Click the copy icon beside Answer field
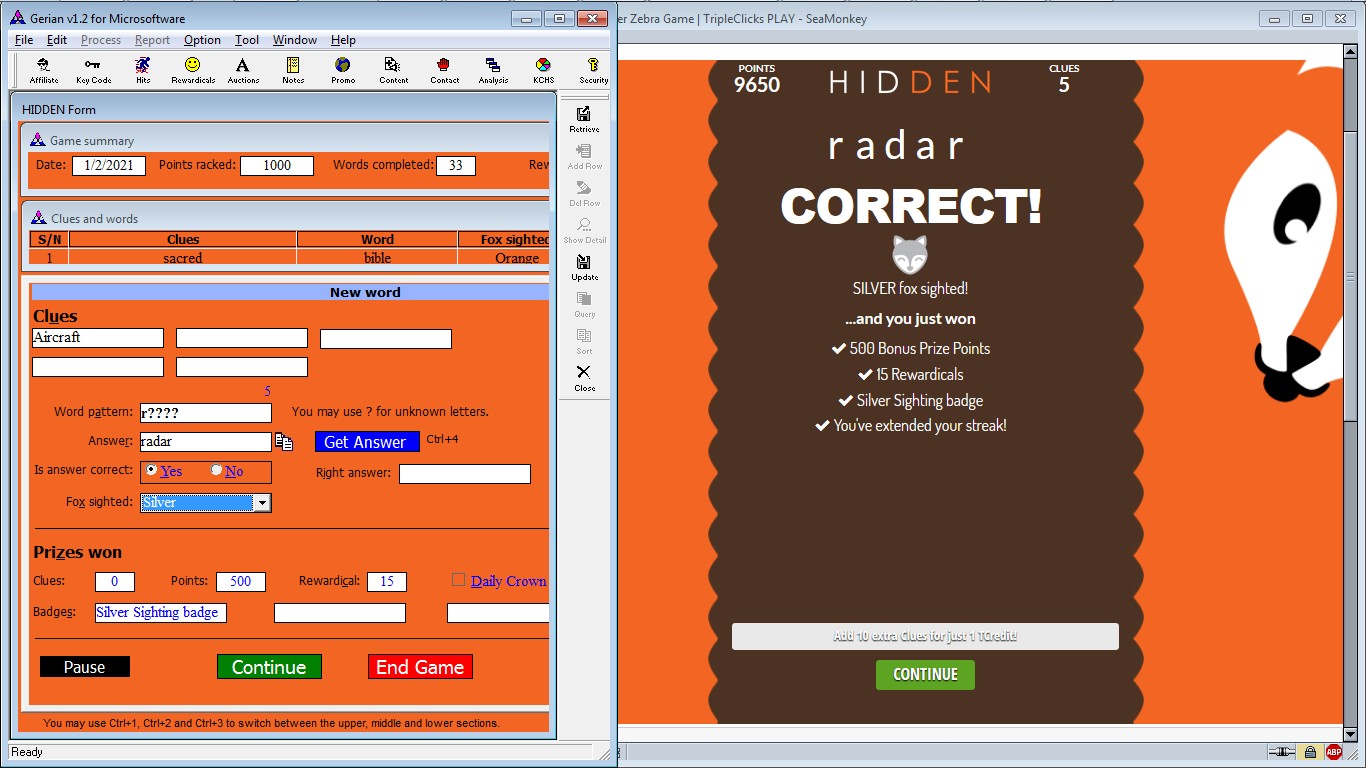Image resolution: width=1366 pixels, height=768 pixels. tap(284, 442)
